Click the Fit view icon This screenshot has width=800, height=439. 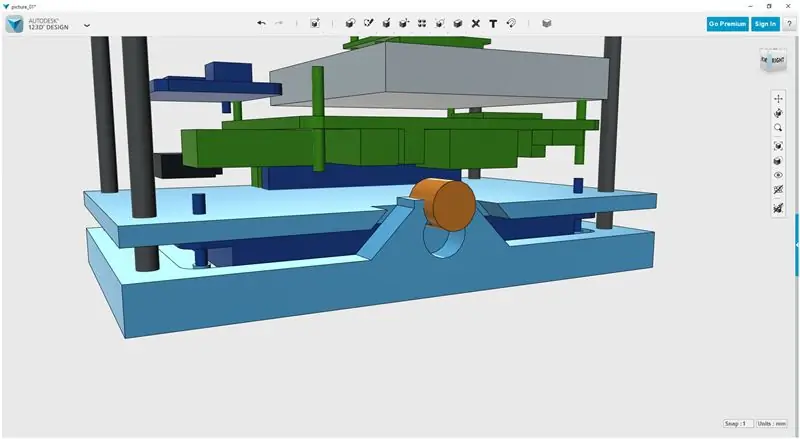[778, 147]
